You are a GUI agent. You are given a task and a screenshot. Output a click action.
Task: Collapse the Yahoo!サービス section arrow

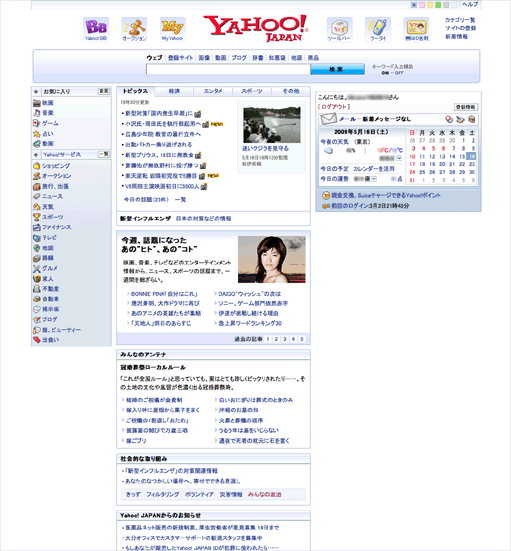coord(36,155)
